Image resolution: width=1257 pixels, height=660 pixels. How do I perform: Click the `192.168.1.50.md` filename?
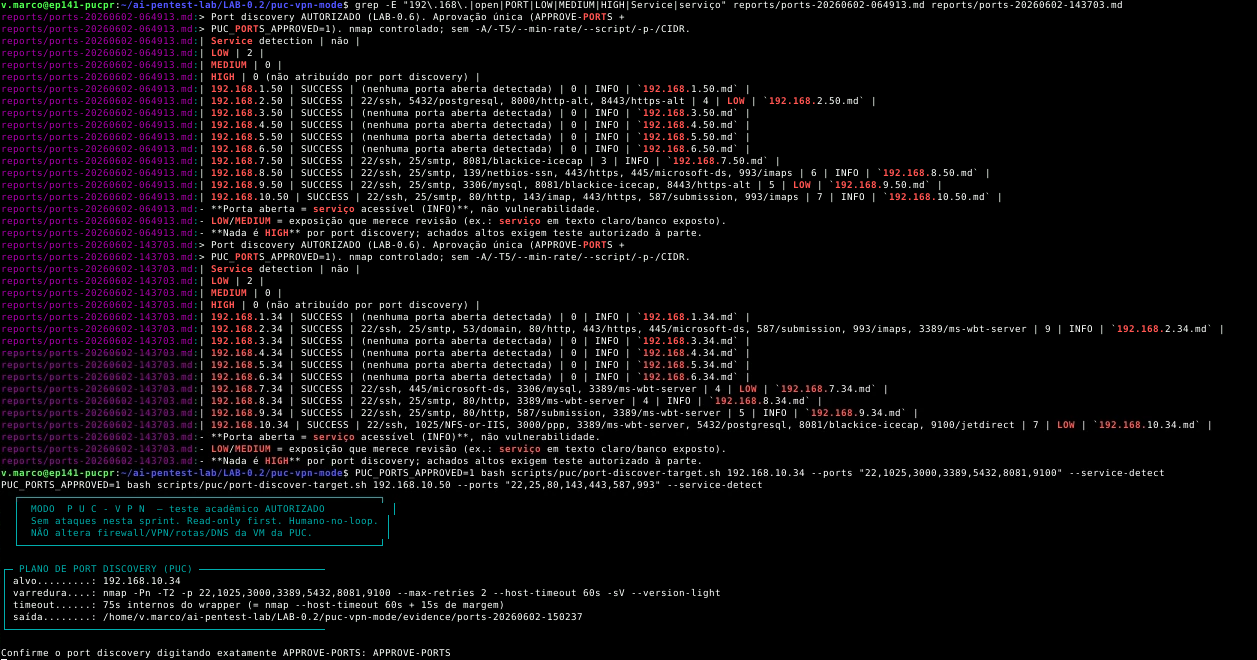pyautogui.click(x=689, y=89)
